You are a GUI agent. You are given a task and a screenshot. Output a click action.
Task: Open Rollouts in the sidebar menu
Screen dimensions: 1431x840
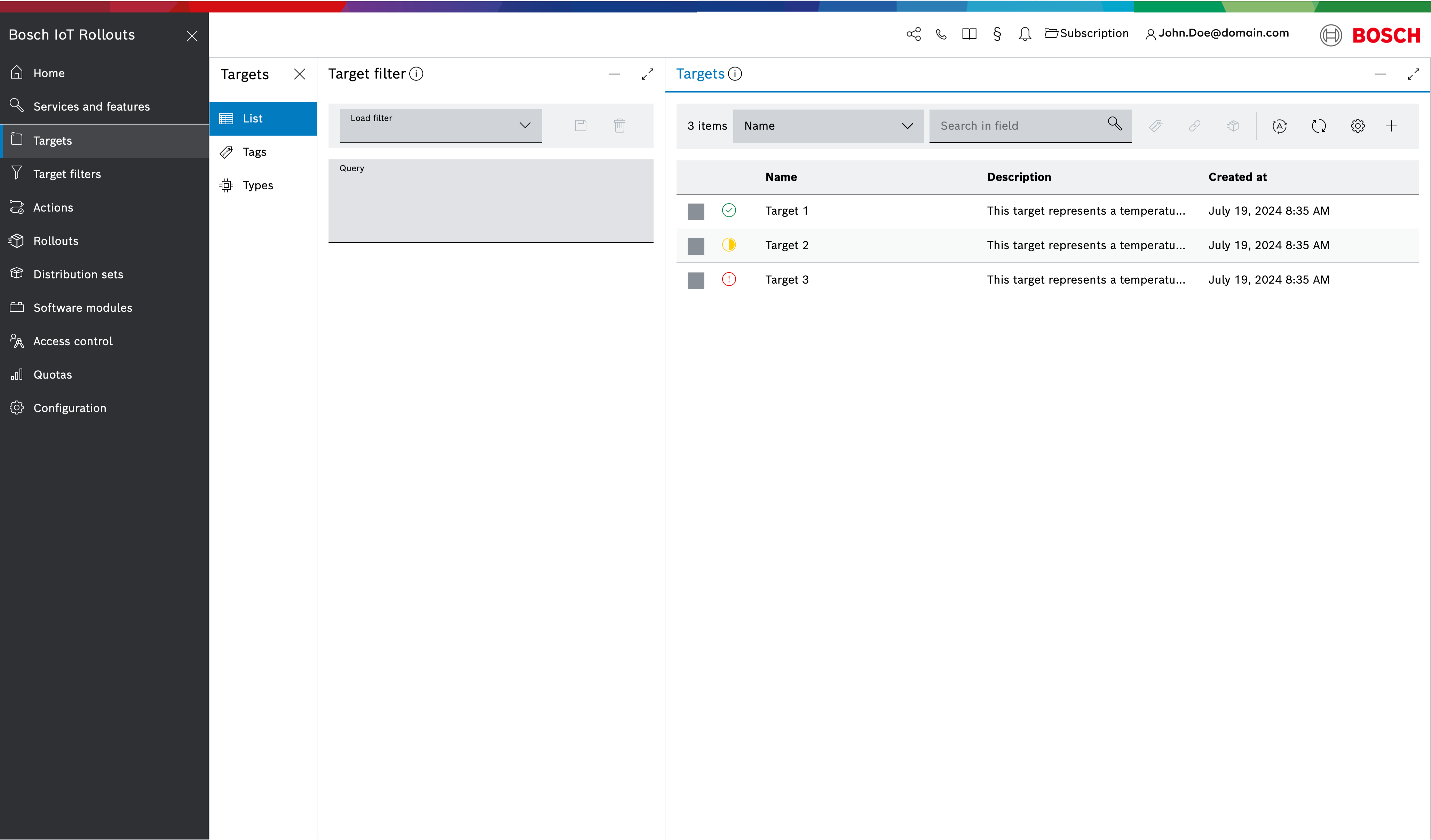coord(56,241)
